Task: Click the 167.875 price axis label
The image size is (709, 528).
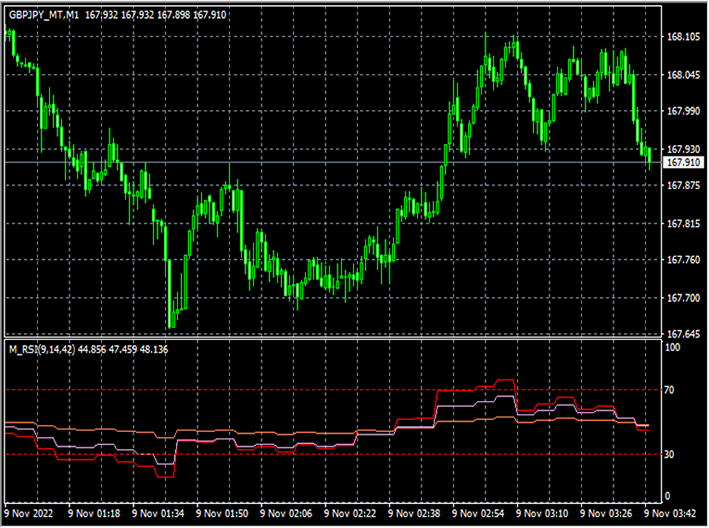Action: tap(684, 186)
